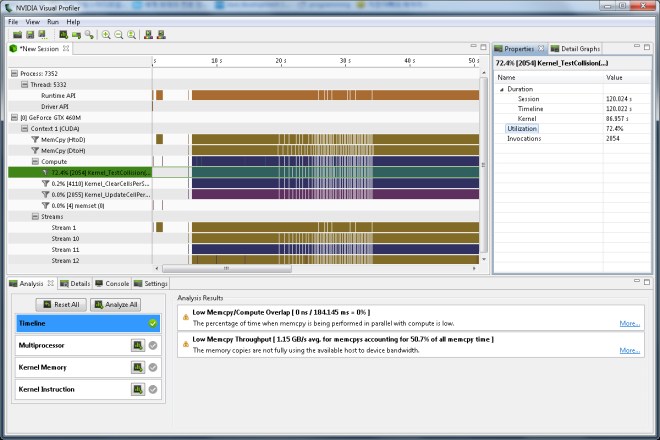Click the timeline scroll-right arrow
660x440 pixels.
click(x=474, y=268)
